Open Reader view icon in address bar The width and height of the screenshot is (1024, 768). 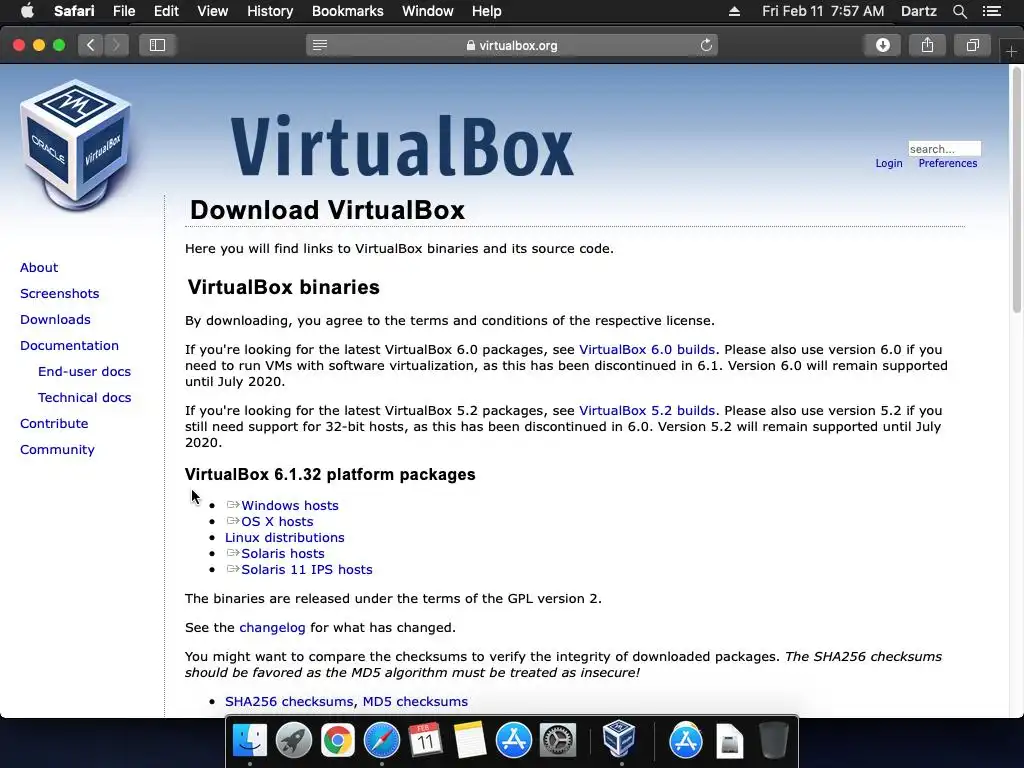[x=320, y=45]
